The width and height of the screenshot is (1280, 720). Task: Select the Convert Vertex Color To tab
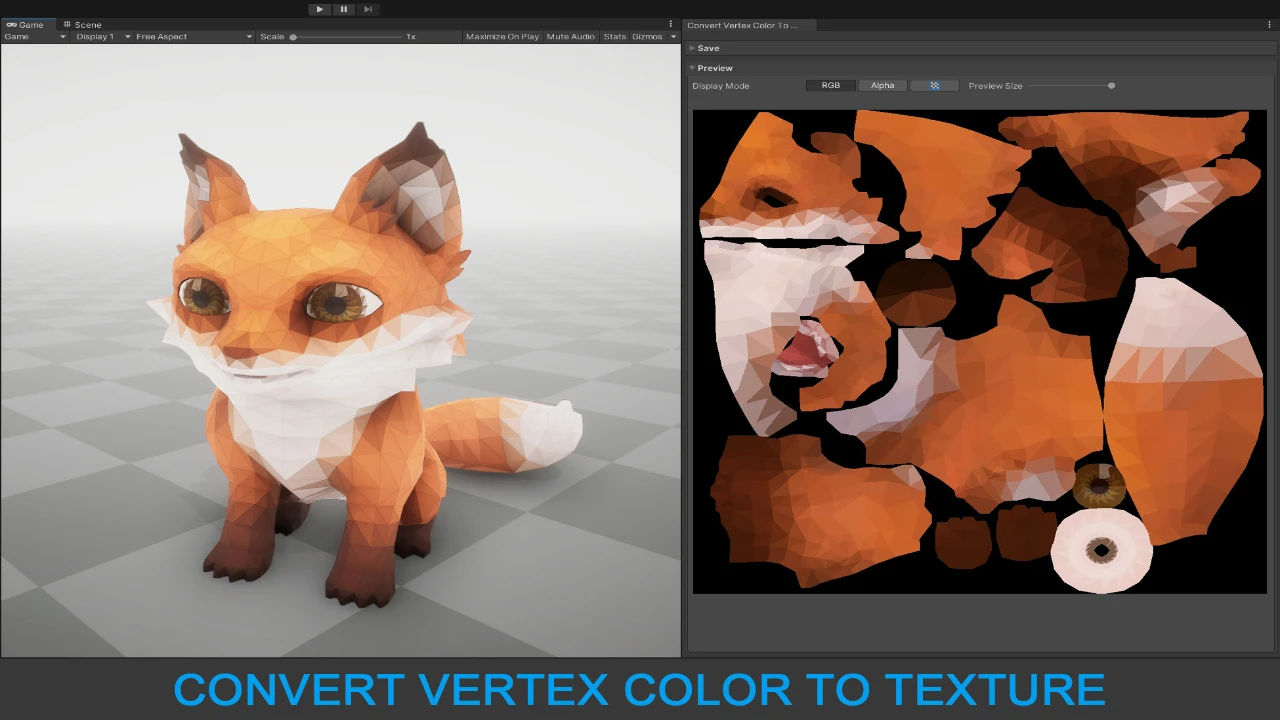tap(742, 25)
